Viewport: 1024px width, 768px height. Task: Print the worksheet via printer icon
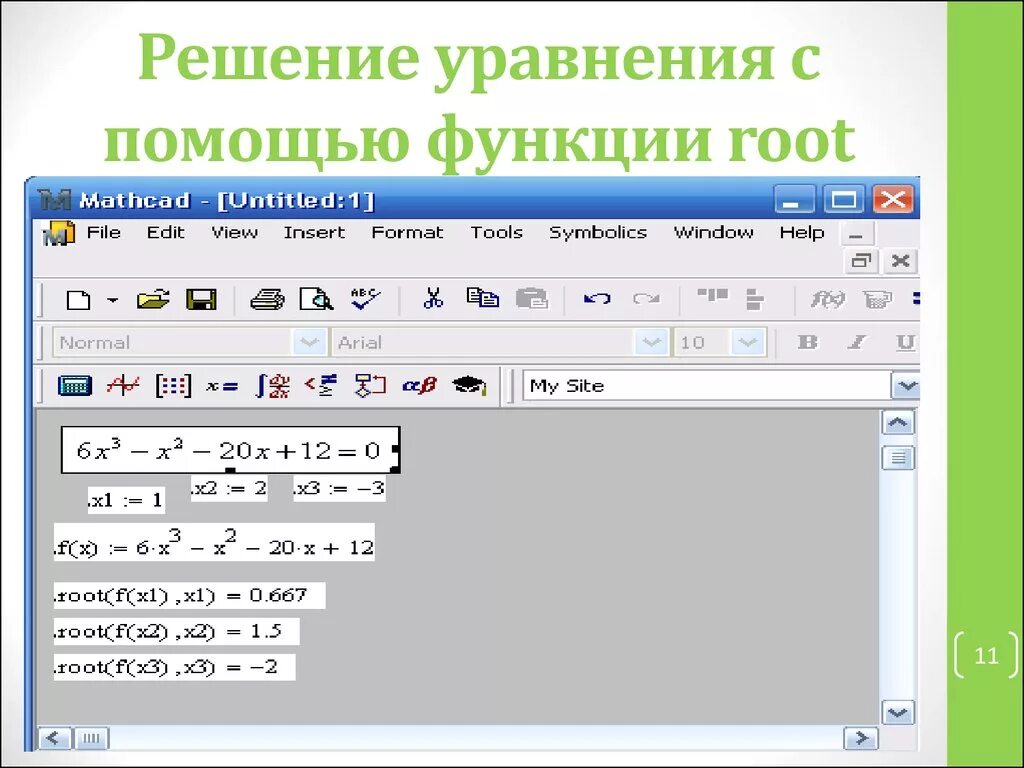[267, 300]
